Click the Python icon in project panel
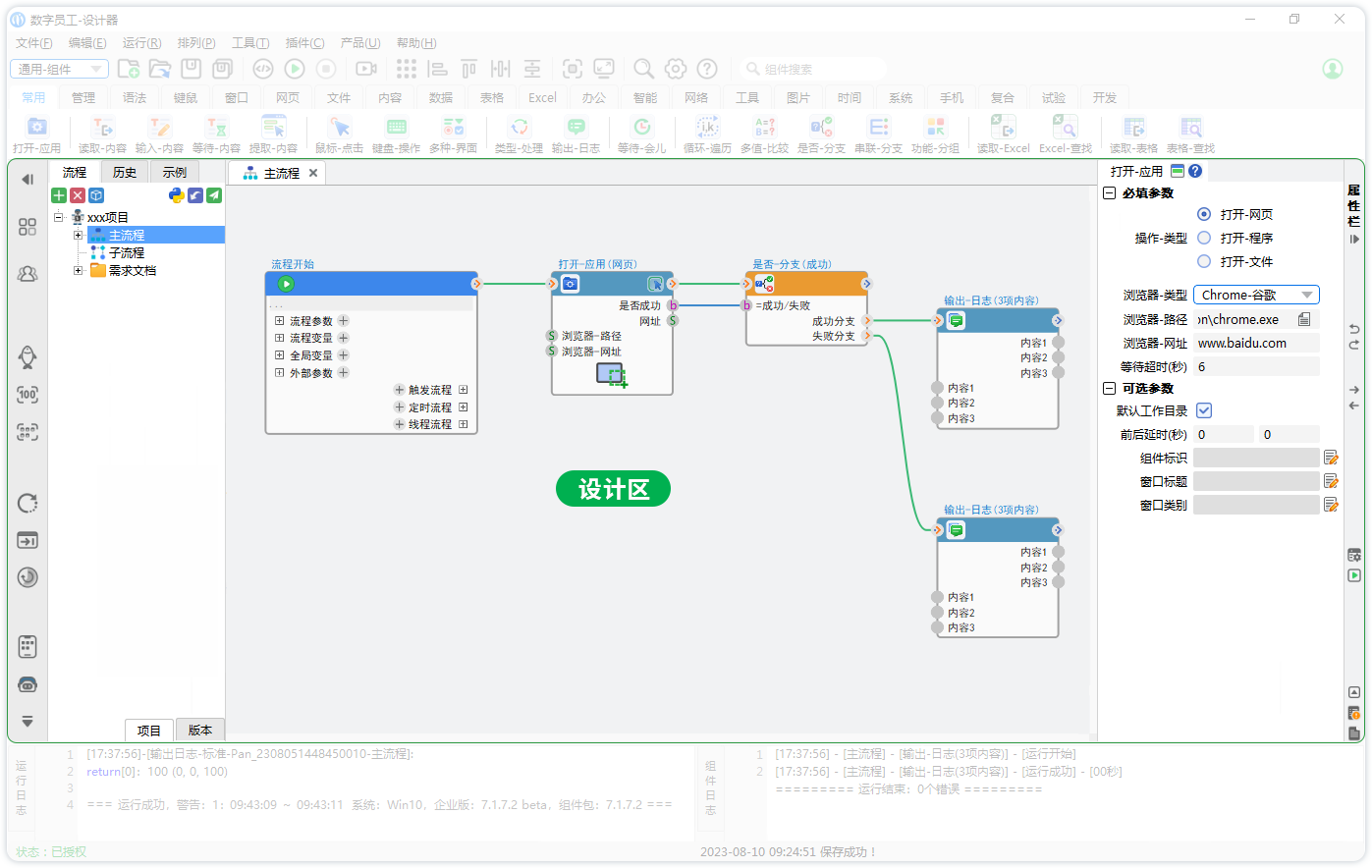Screen dimensions: 1372x868 pos(177,195)
